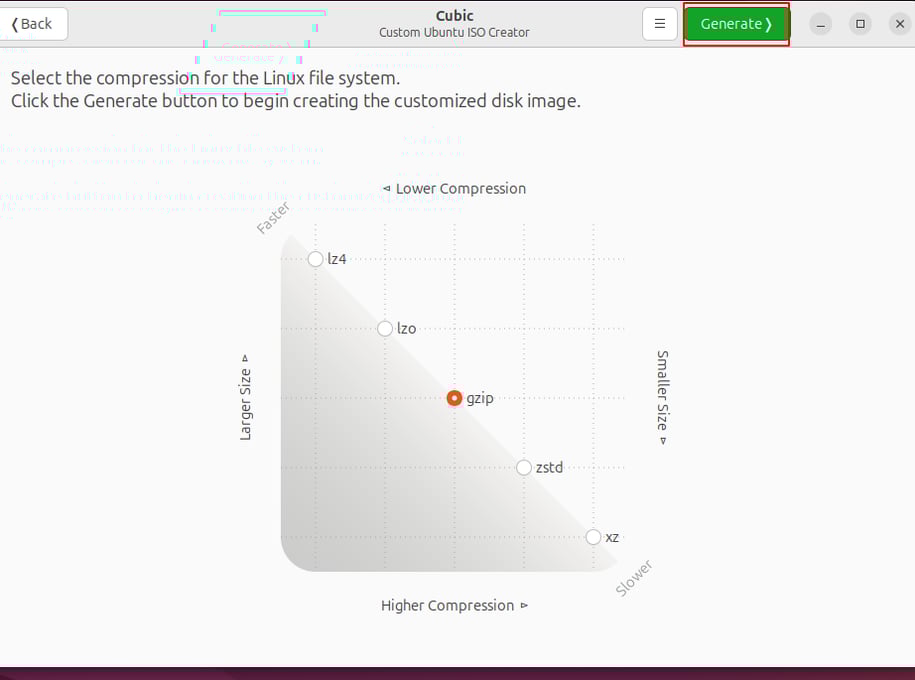915x680 pixels.
Task: Click the Higher Compression axis label
Action: (x=448, y=606)
